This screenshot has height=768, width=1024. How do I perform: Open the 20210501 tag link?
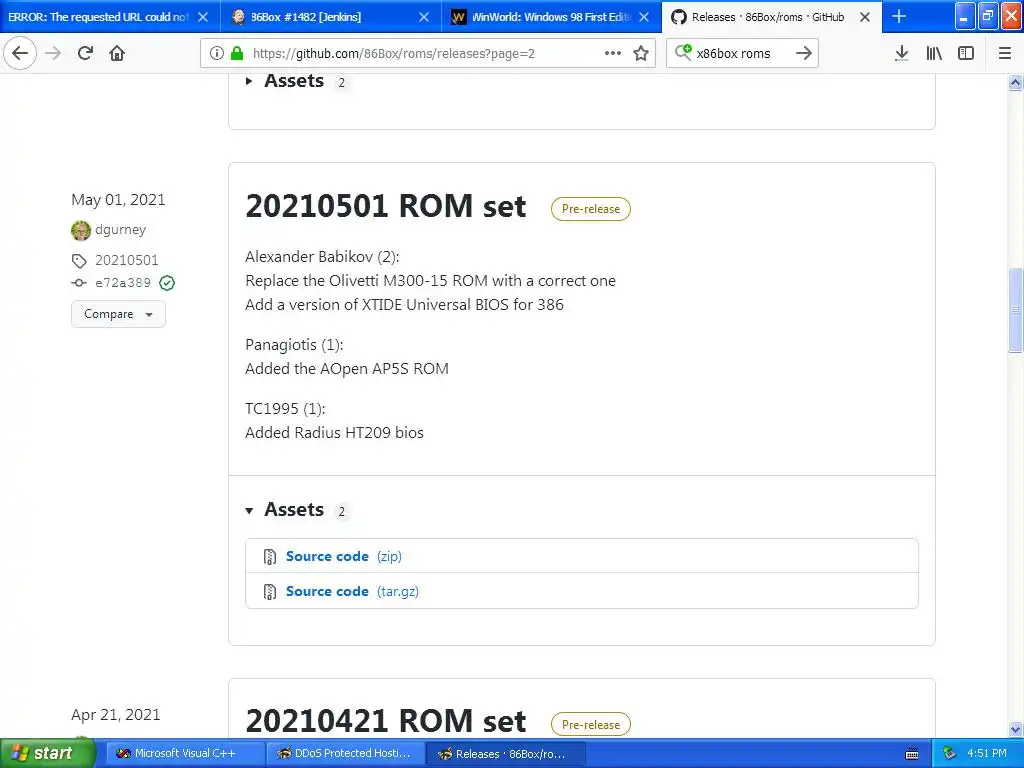coord(127,261)
